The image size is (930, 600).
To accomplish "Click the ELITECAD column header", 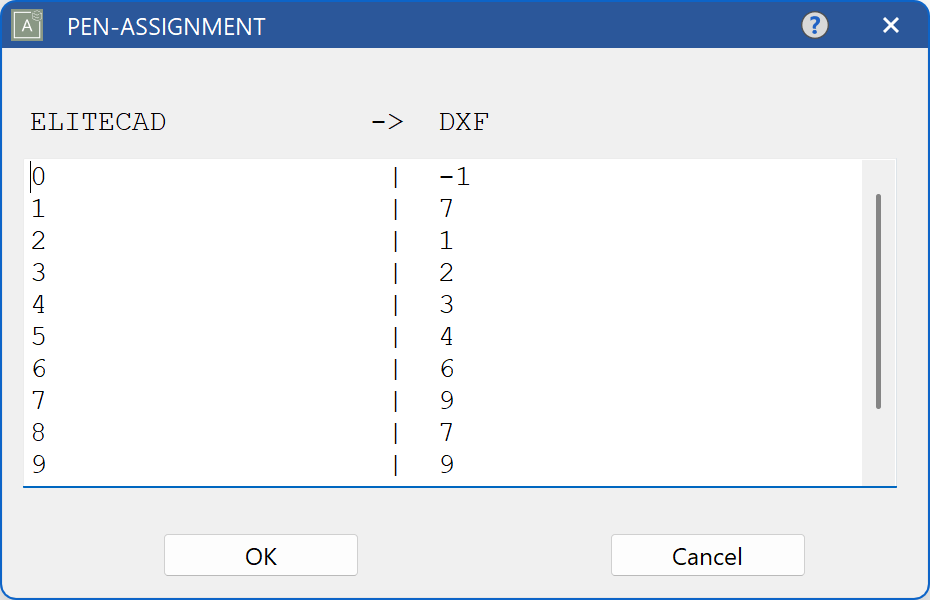I will pos(98,121).
